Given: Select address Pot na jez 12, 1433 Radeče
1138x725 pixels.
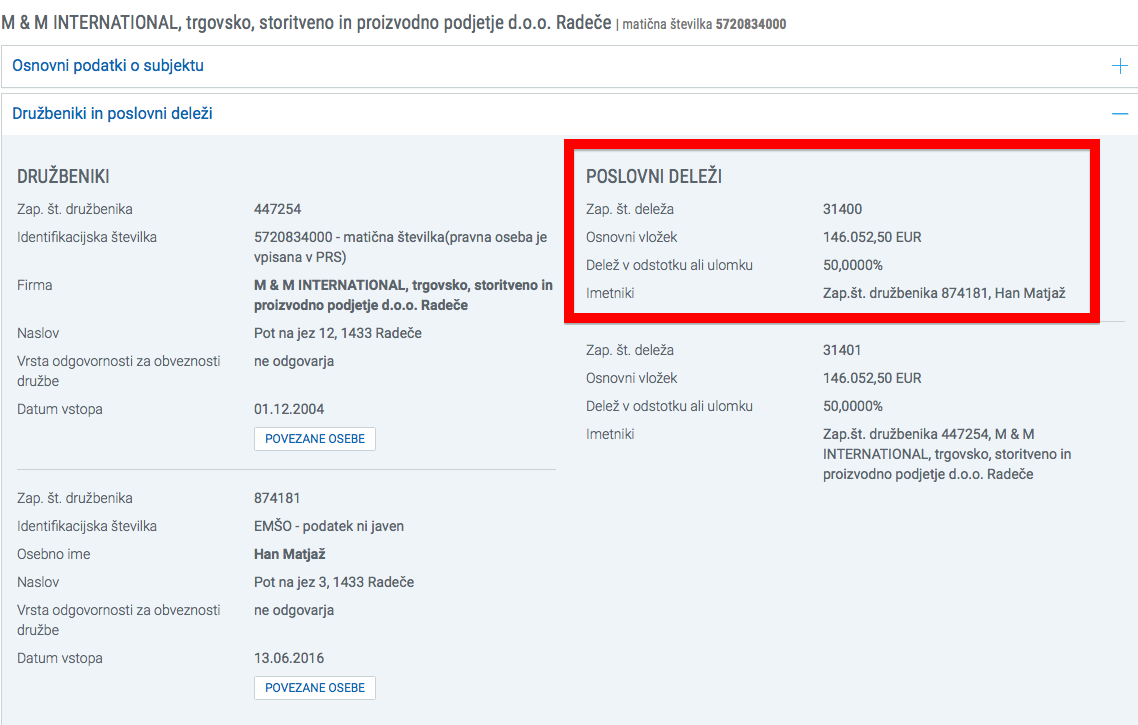Looking at the screenshot, I should (337, 333).
